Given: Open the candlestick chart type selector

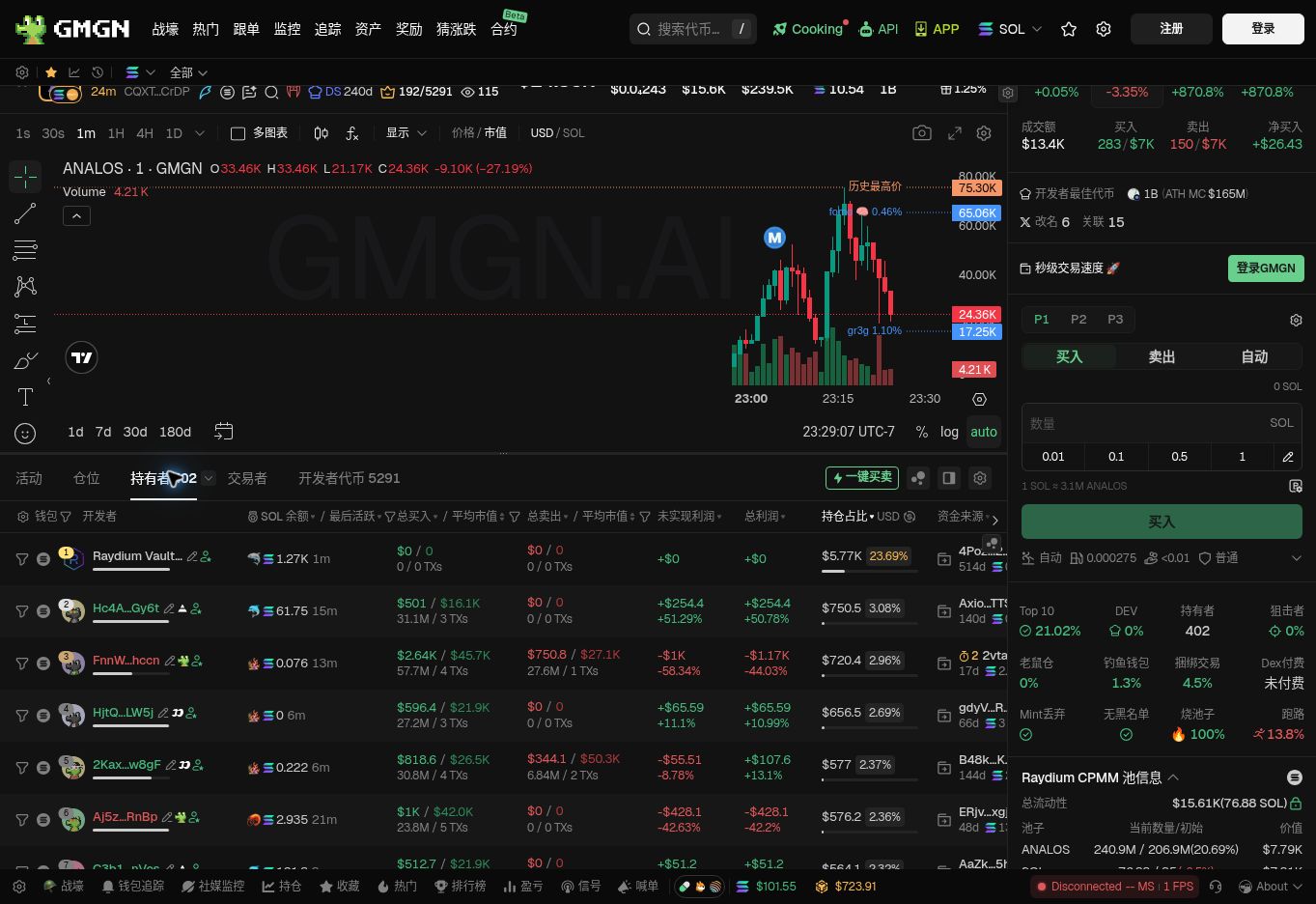Looking at the screenshot, I should 321,133.
